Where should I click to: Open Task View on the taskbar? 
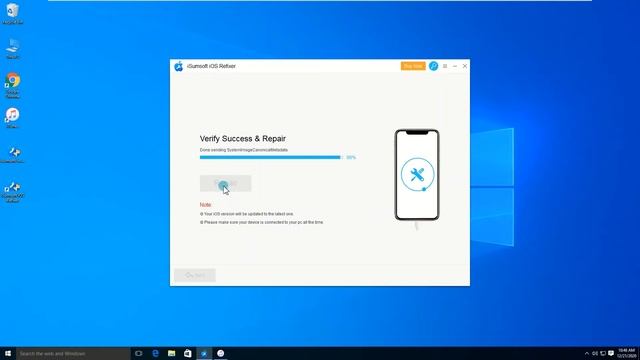[x=139, y=353]
